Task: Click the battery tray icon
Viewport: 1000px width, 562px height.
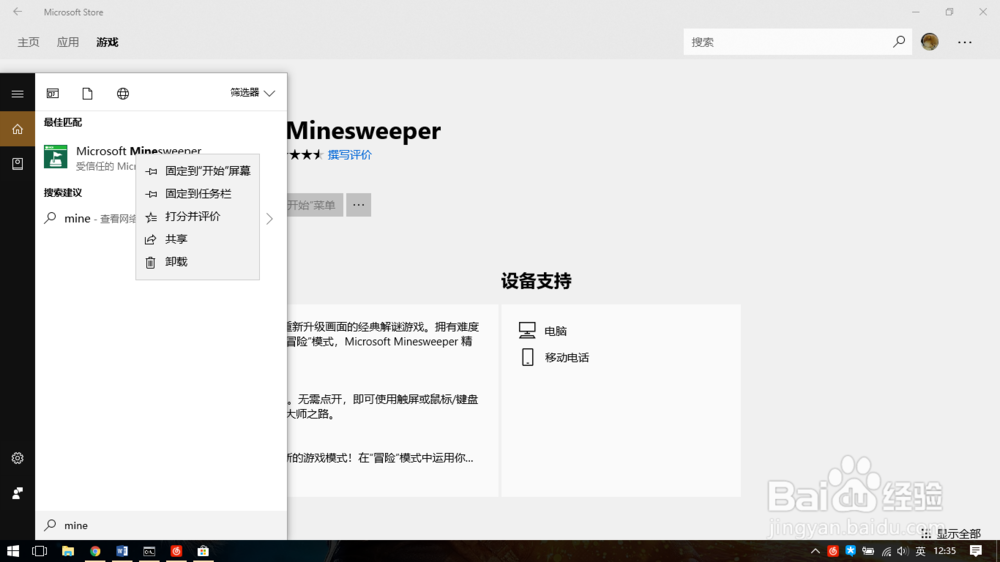Action: pyautogui.click(x=868, y=551)
